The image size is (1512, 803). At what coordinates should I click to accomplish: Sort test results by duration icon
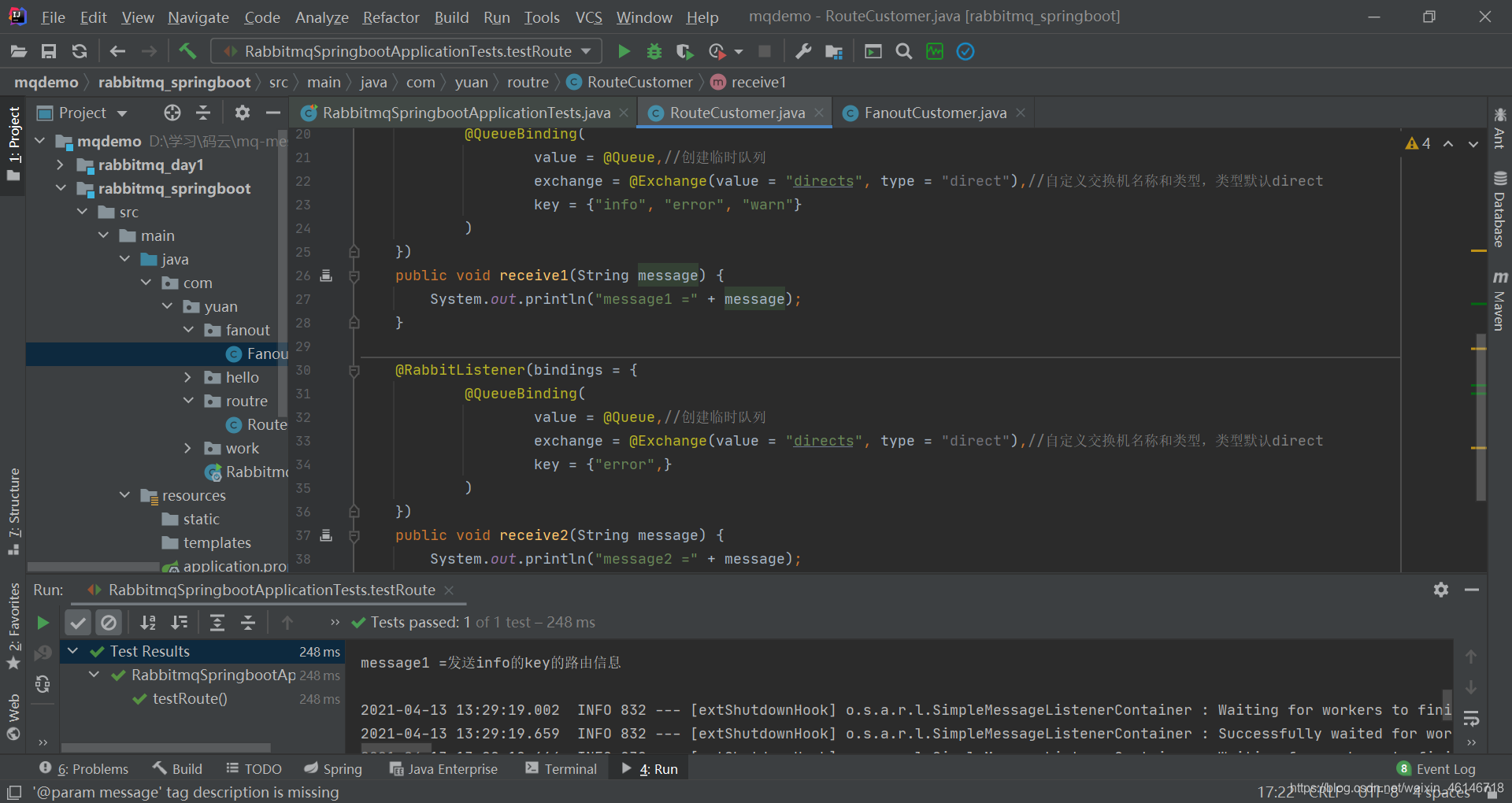tap(180, 623)
